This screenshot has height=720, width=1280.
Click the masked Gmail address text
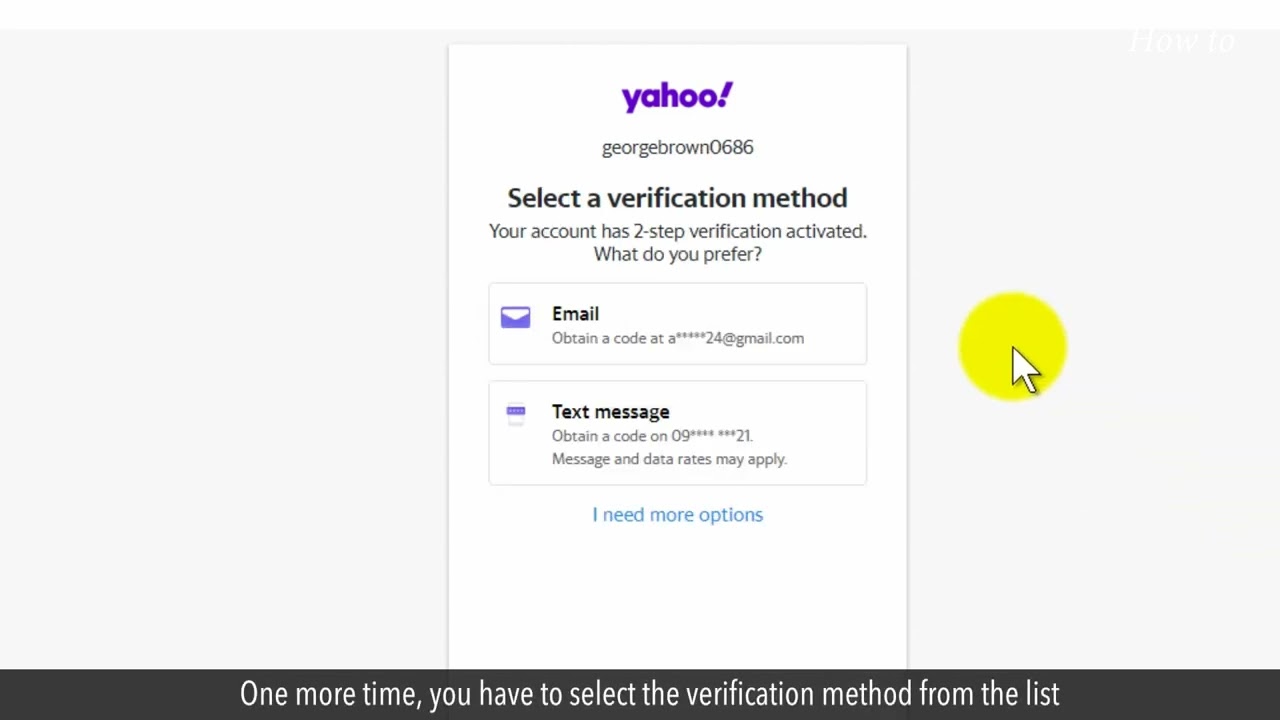tap(736, 338)
